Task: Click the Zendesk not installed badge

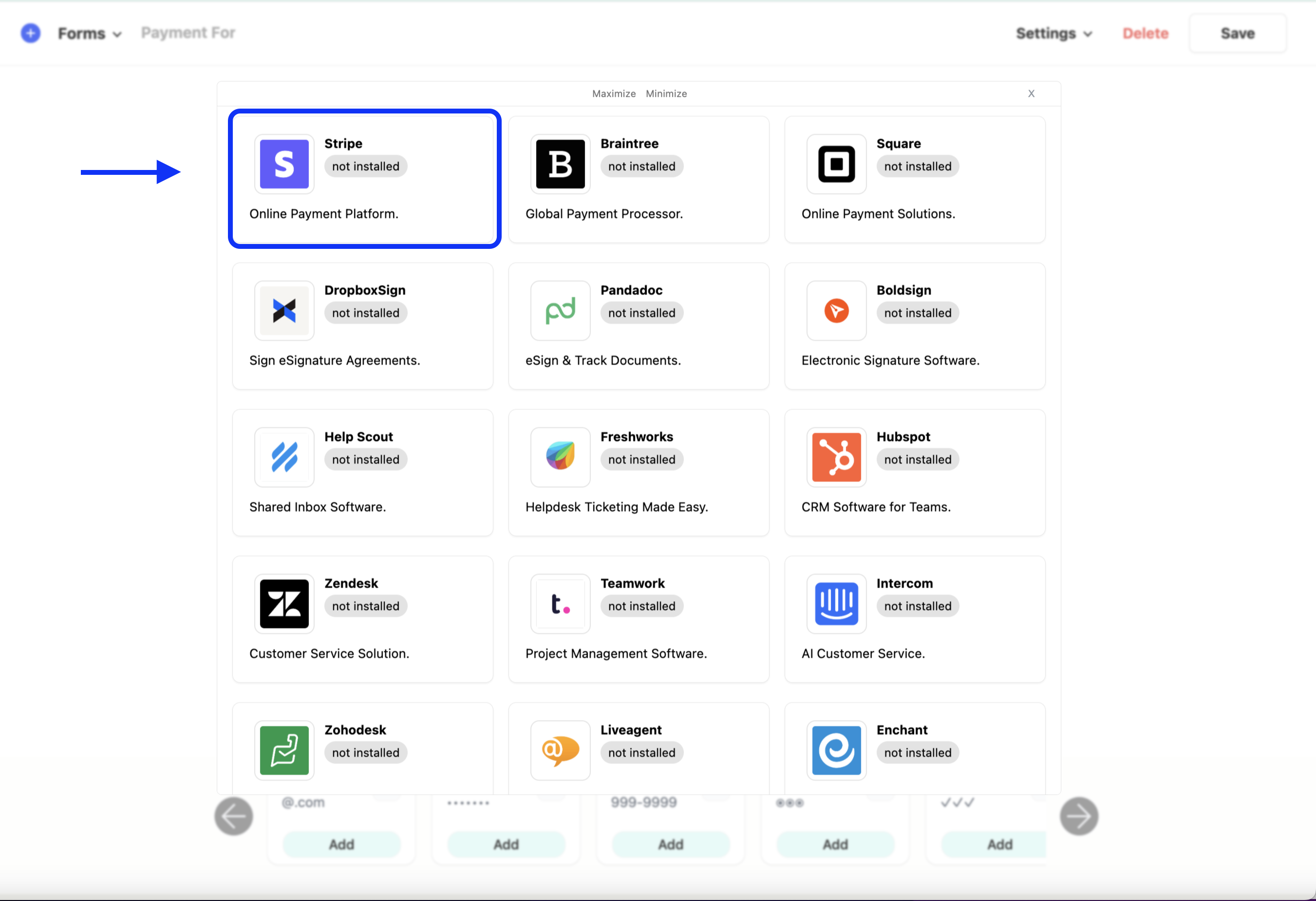Action: (x=366, y=606)
